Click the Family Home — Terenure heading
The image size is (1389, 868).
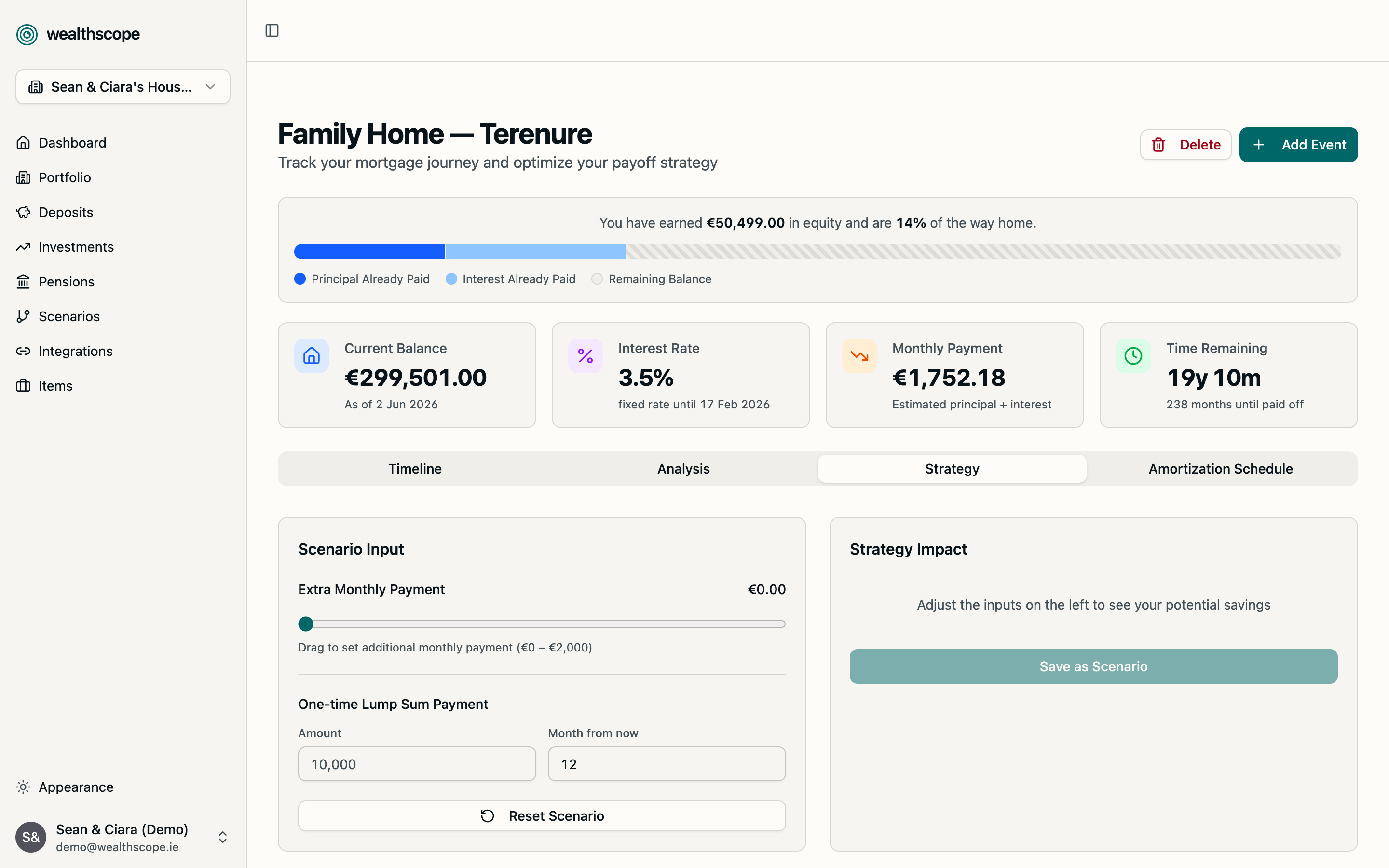(435, 134)
